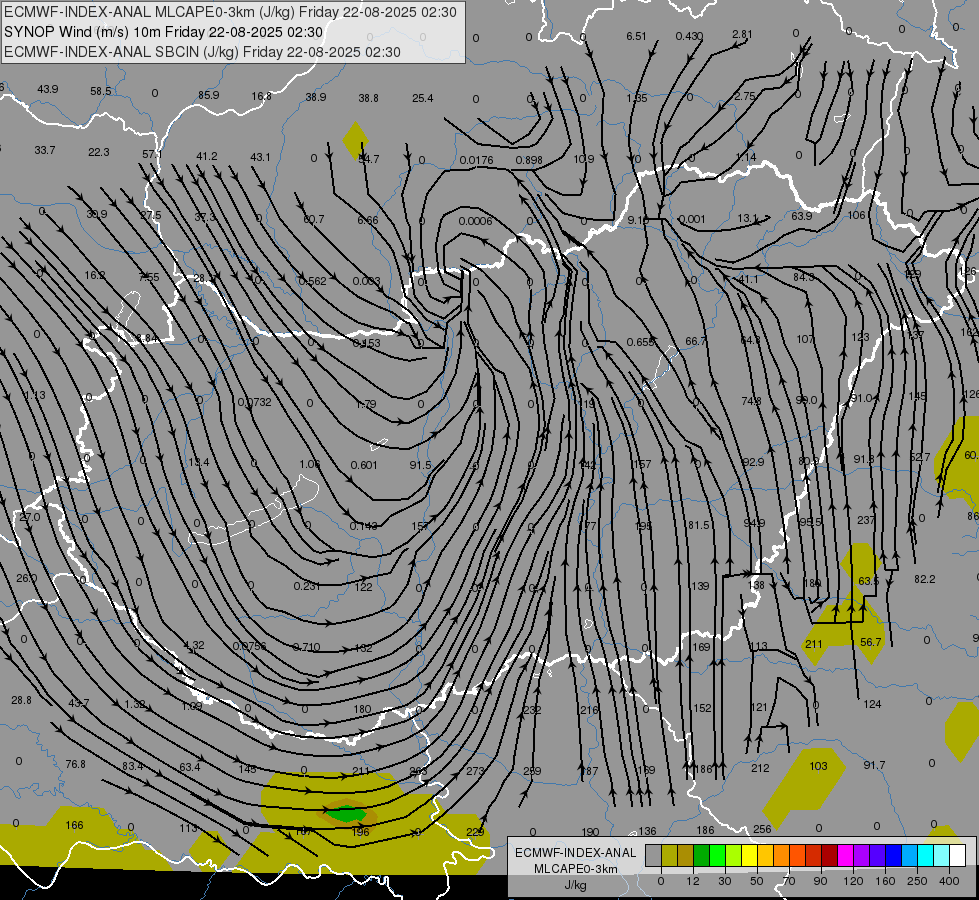Click the map value 83.4
Viewport: 979px width, 900px height.
132,766
